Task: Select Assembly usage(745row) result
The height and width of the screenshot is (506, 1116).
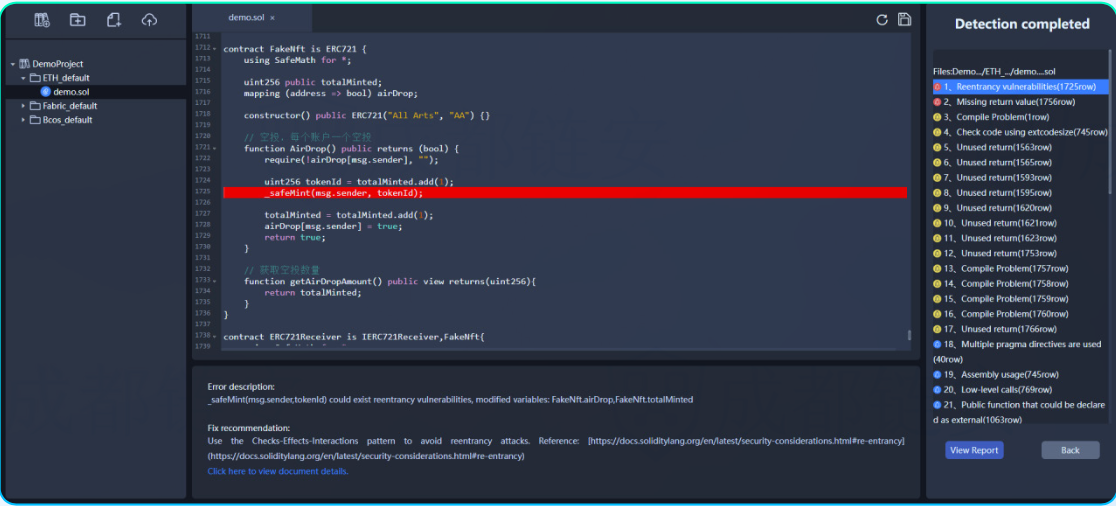Action: pos(1021,374)
